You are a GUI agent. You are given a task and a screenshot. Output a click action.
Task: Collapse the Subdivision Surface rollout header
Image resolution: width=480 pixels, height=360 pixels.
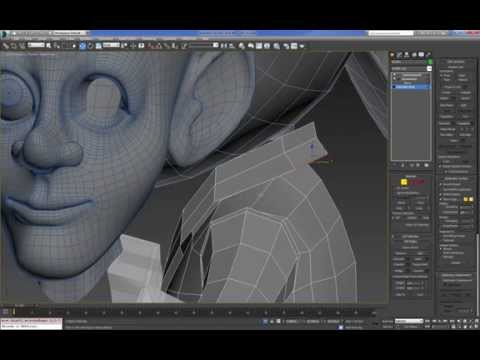click(x=455, y=178)
